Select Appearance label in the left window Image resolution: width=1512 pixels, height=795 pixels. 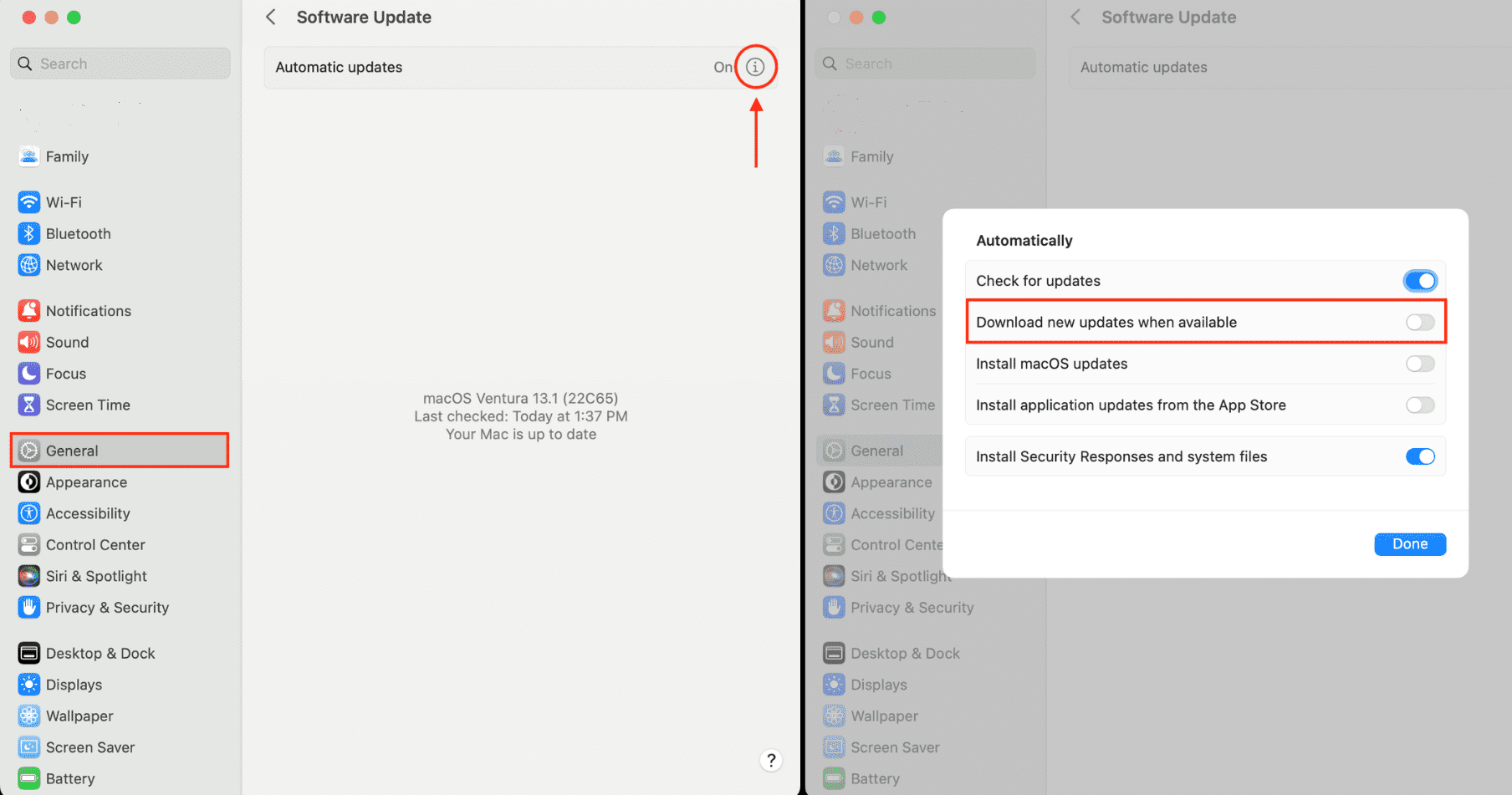(x=87, y=482)
